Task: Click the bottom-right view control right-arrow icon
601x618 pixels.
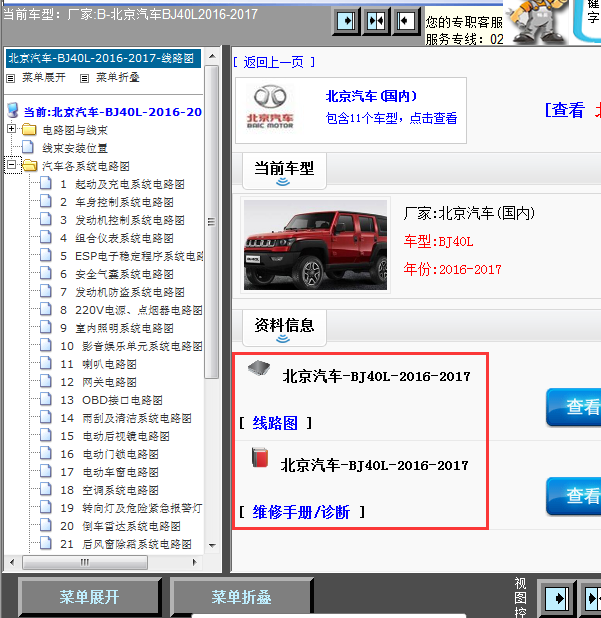Action: (556, 599)
